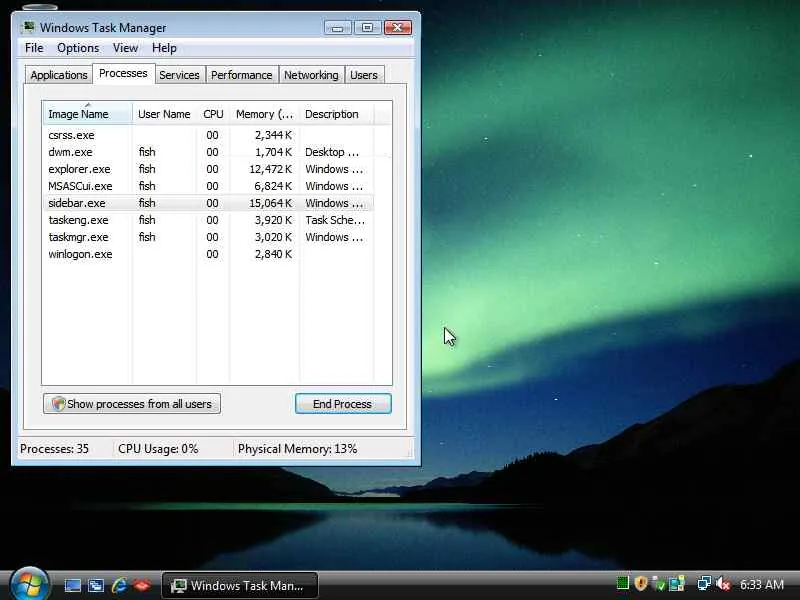
Task: Click the fourth colorful tray icon
Action: click(677, 583)
